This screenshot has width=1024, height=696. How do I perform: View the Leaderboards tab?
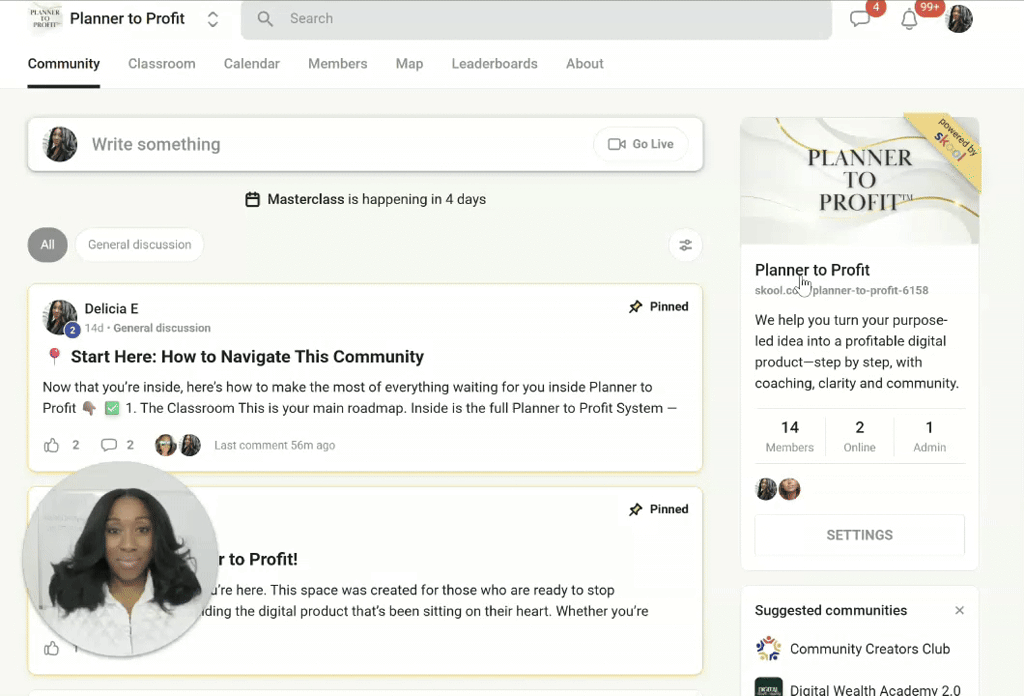pos(494,63)
